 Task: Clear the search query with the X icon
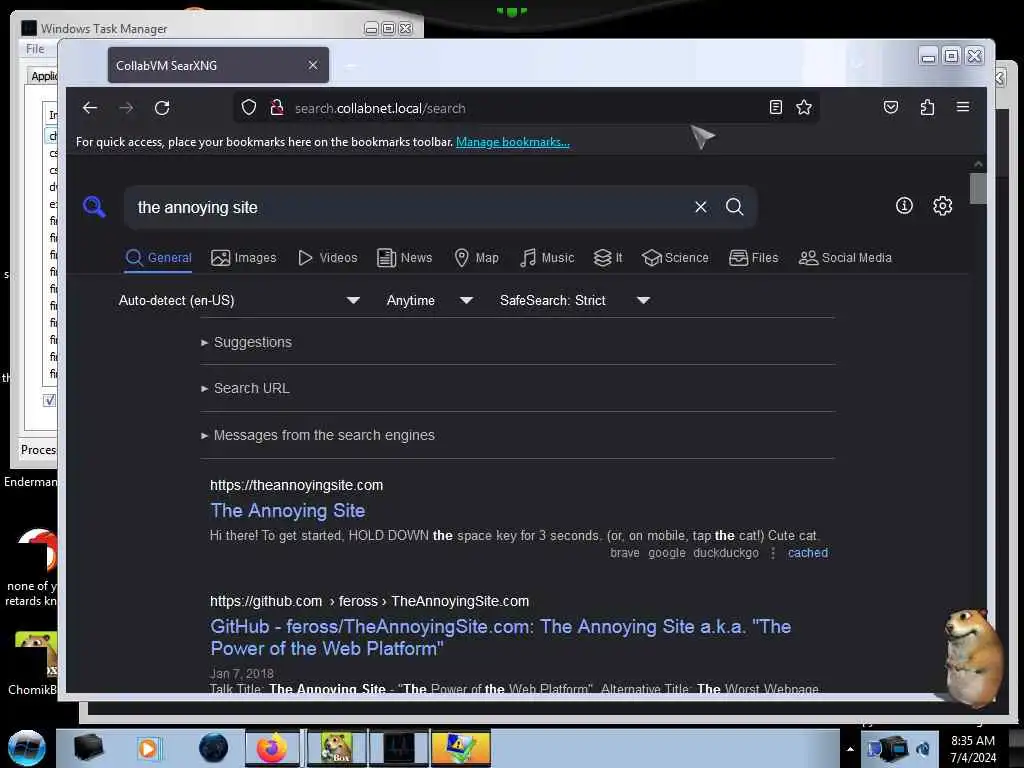pyautogui.click(x=701, y=207)
